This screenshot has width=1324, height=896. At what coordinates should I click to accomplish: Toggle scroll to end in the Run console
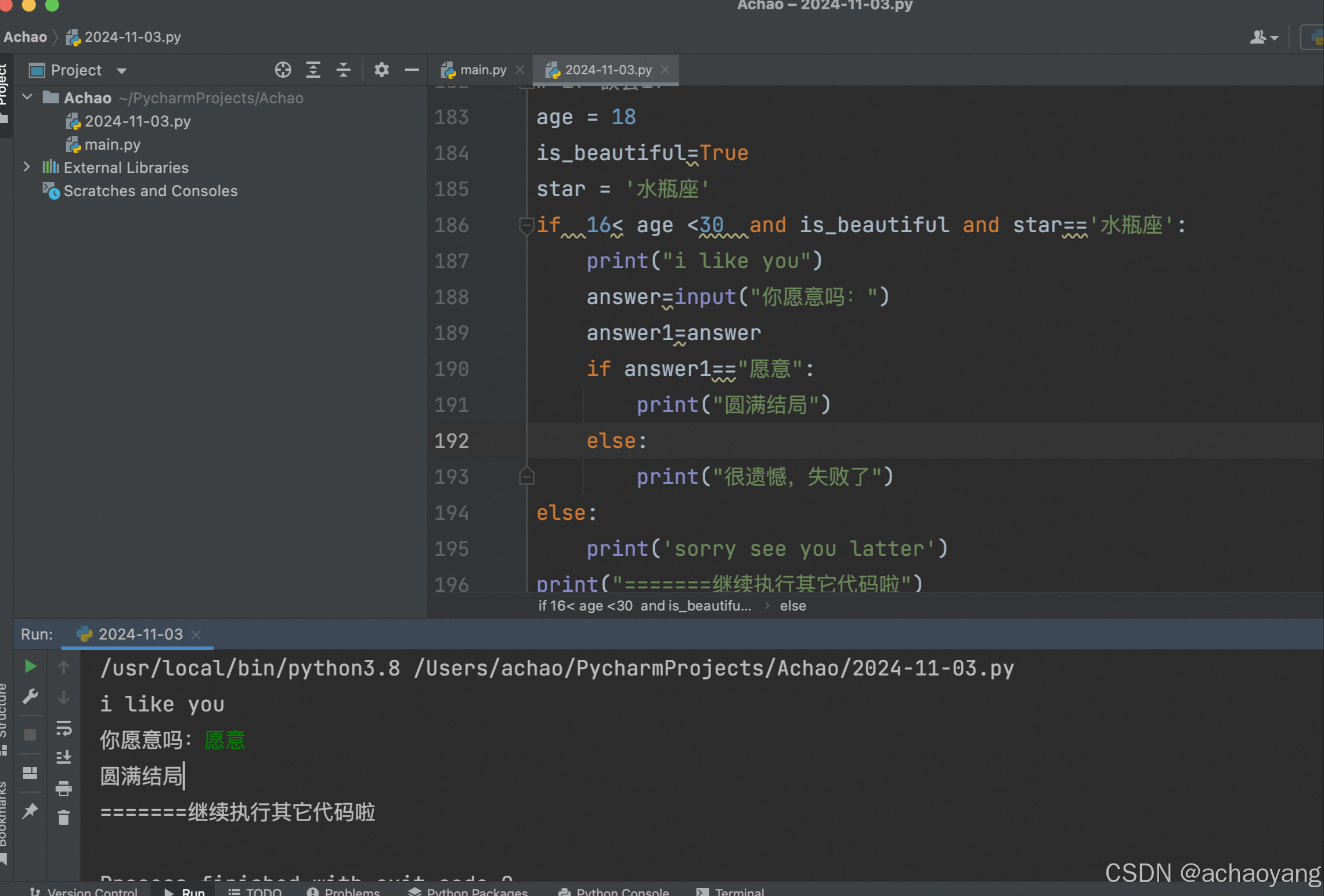coord(63,757)
